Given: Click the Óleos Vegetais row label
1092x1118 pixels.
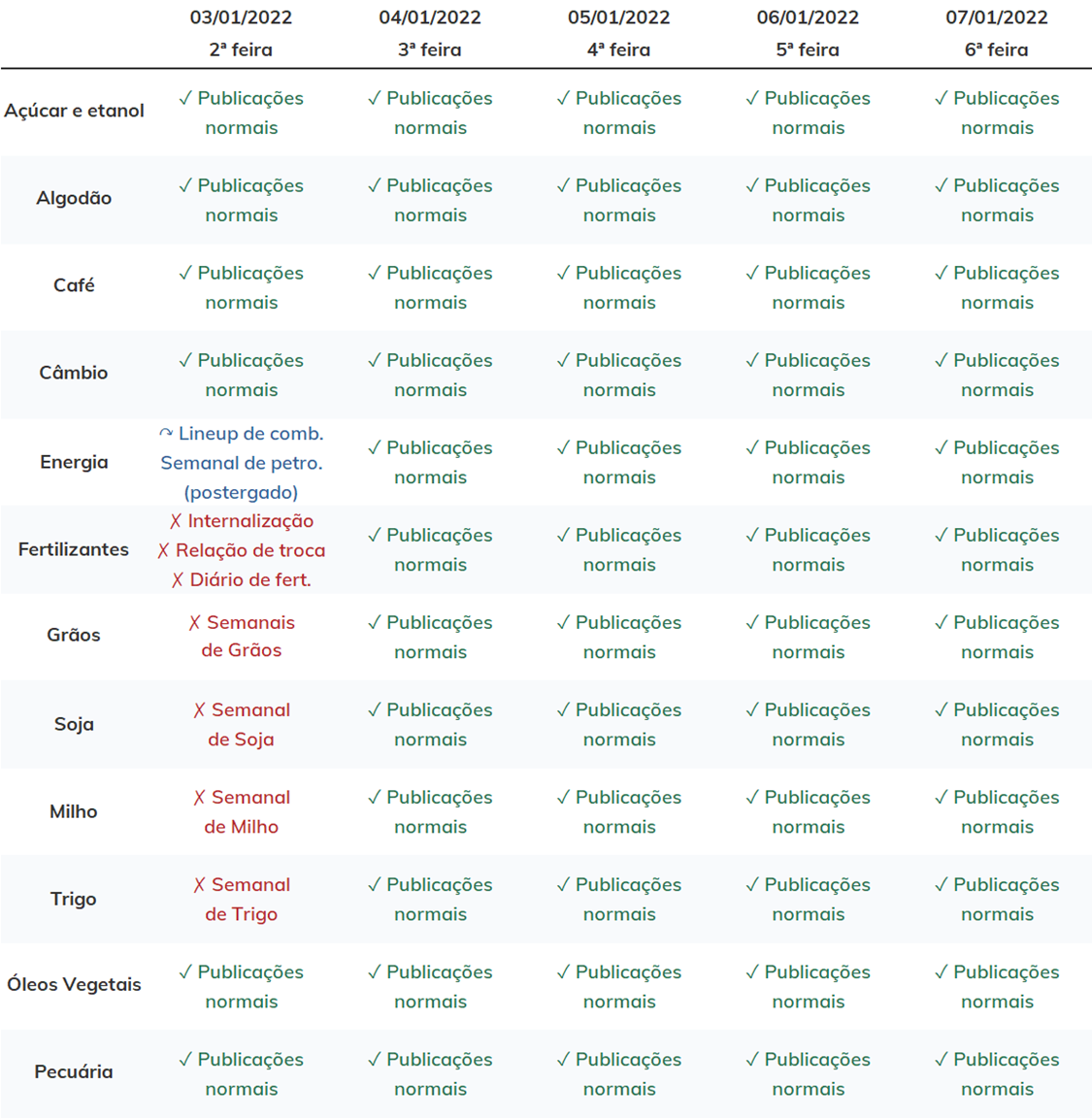Looking at the screenshot, I should (x=74, y=985).
